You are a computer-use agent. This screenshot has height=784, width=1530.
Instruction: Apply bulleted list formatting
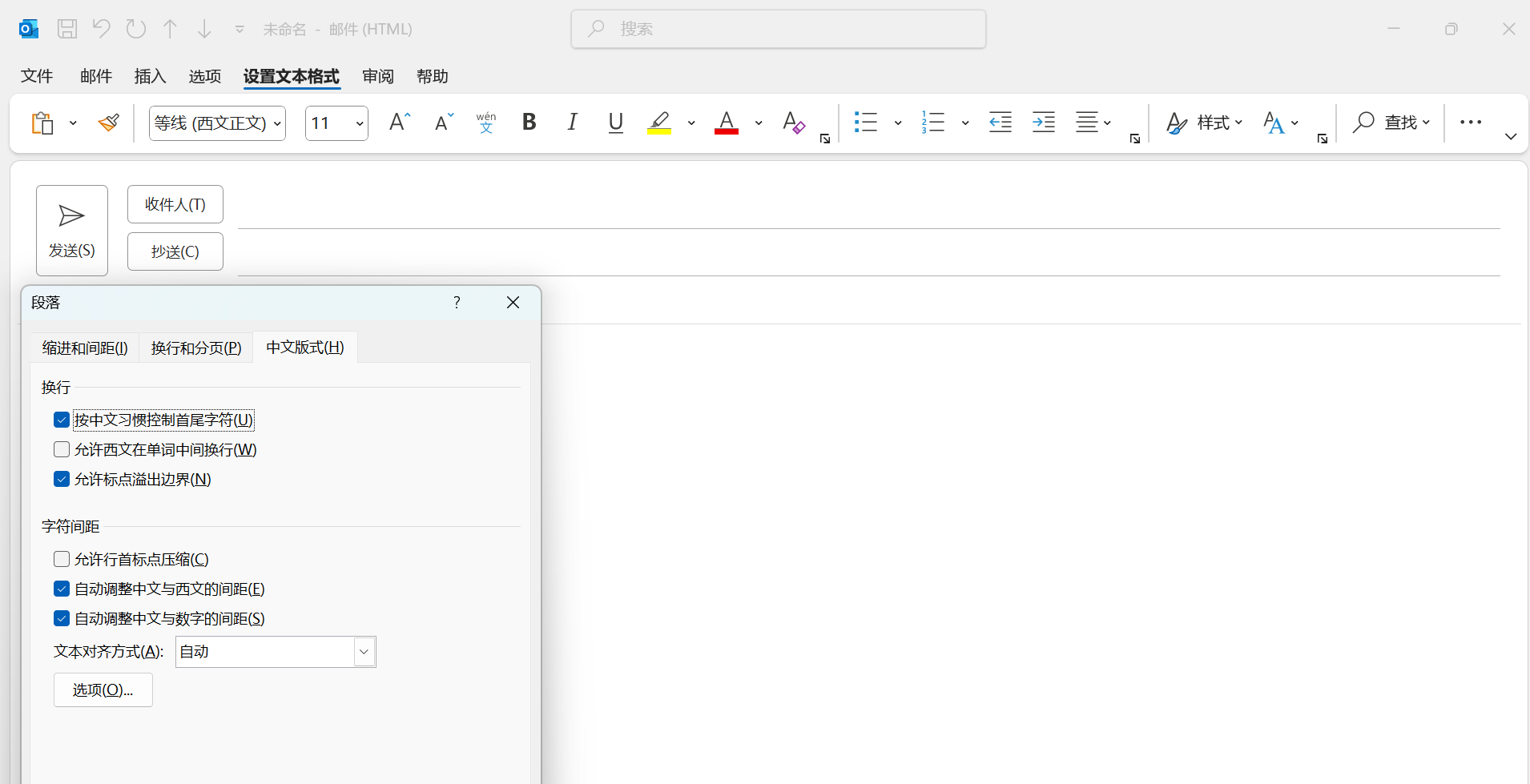click(866, 123)
